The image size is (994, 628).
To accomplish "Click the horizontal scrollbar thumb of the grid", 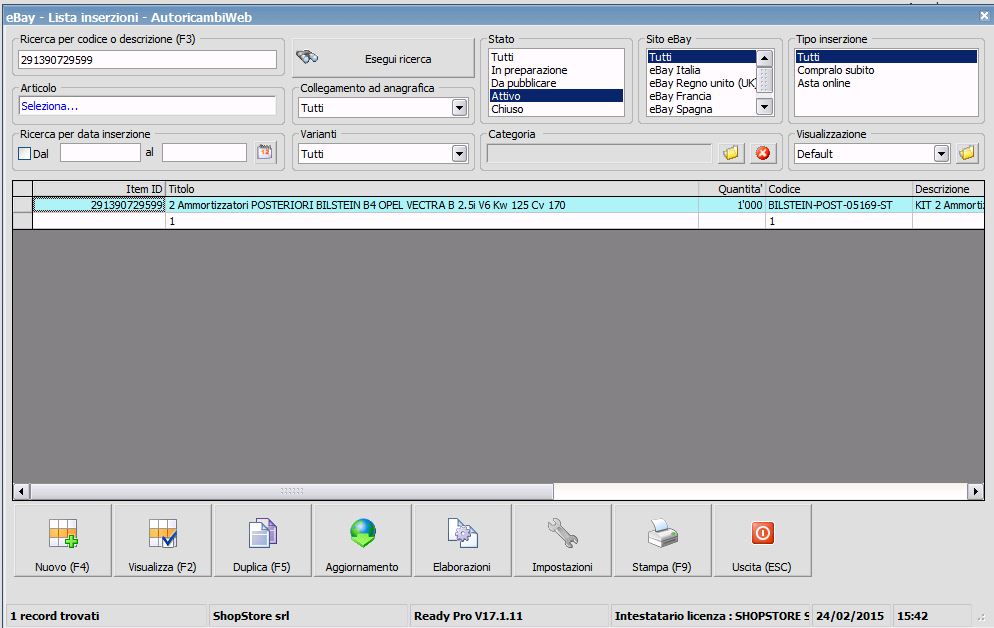I will (x=292, y=491).
